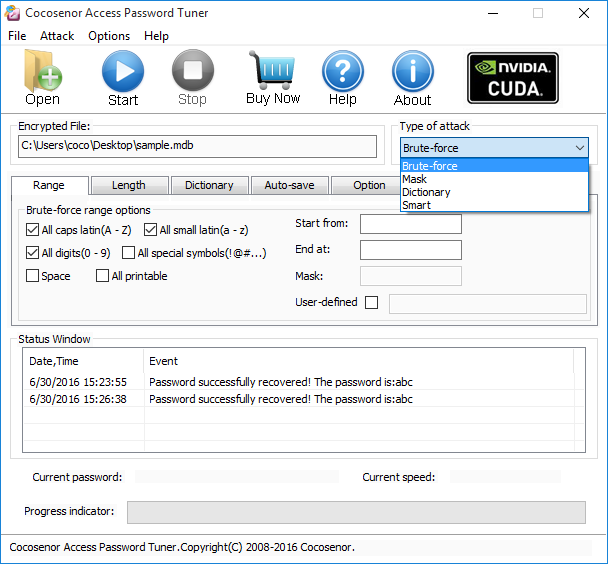Select the 15:26:38 status log row
The width and height of the screenshot is (608, 564).
(304, 399)
